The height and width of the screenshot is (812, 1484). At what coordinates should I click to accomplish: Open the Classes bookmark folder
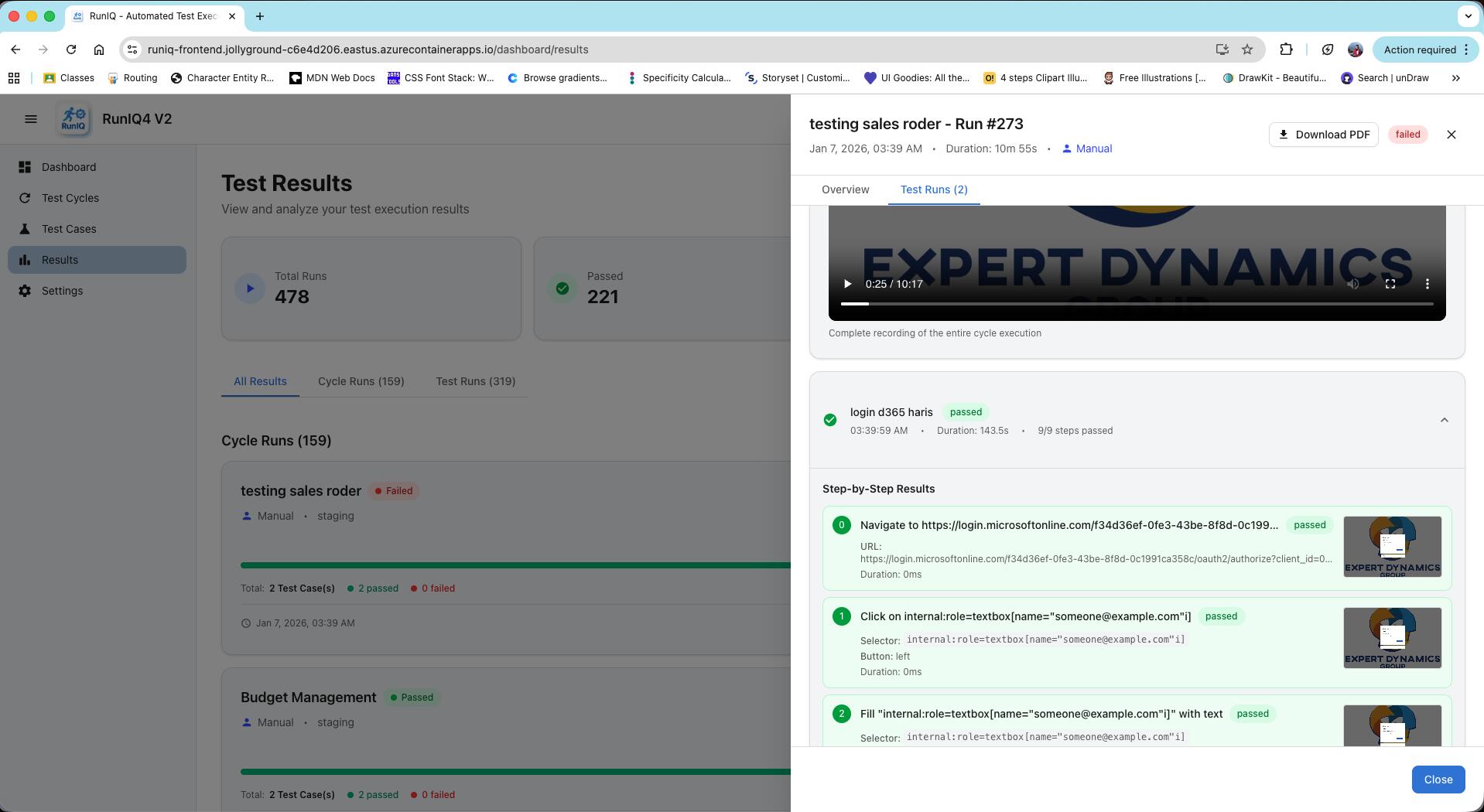(69, 78)
